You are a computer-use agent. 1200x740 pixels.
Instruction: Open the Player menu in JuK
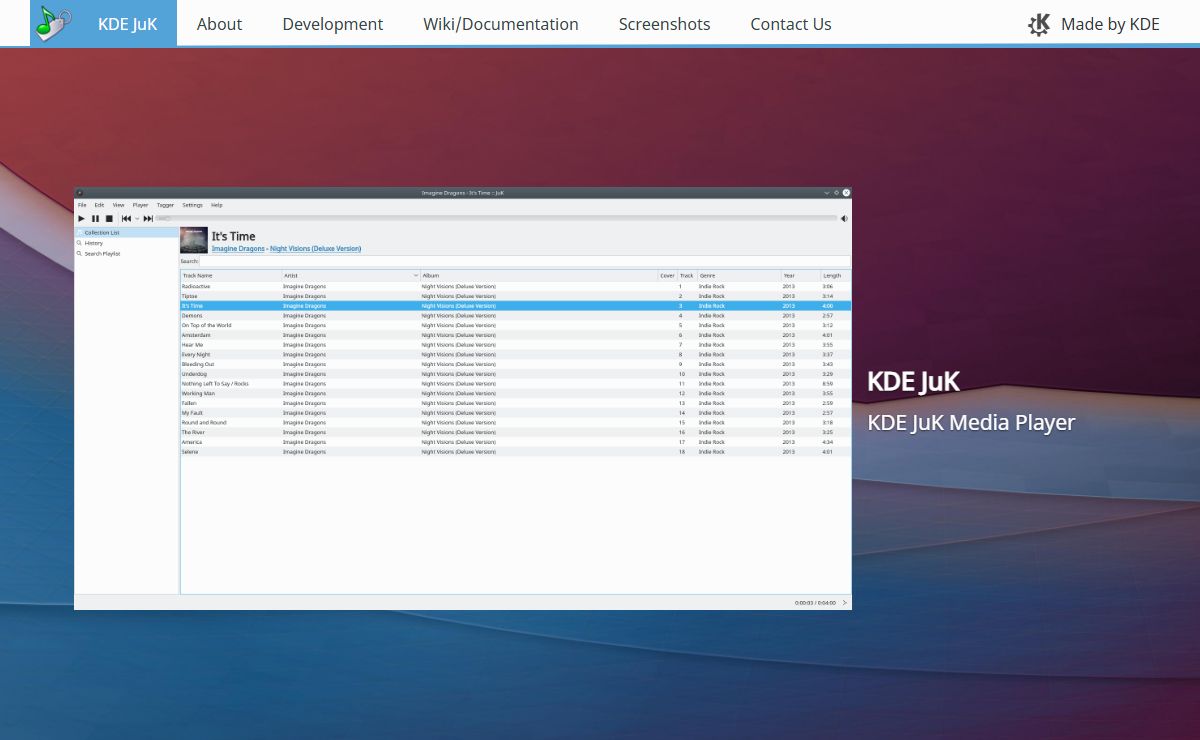pos(140,205)
